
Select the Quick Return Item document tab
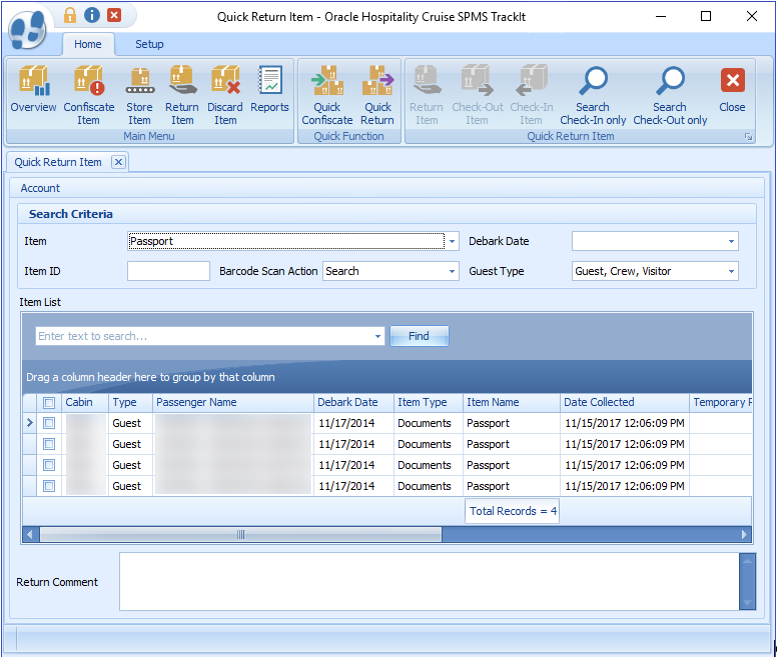(58, 162)
